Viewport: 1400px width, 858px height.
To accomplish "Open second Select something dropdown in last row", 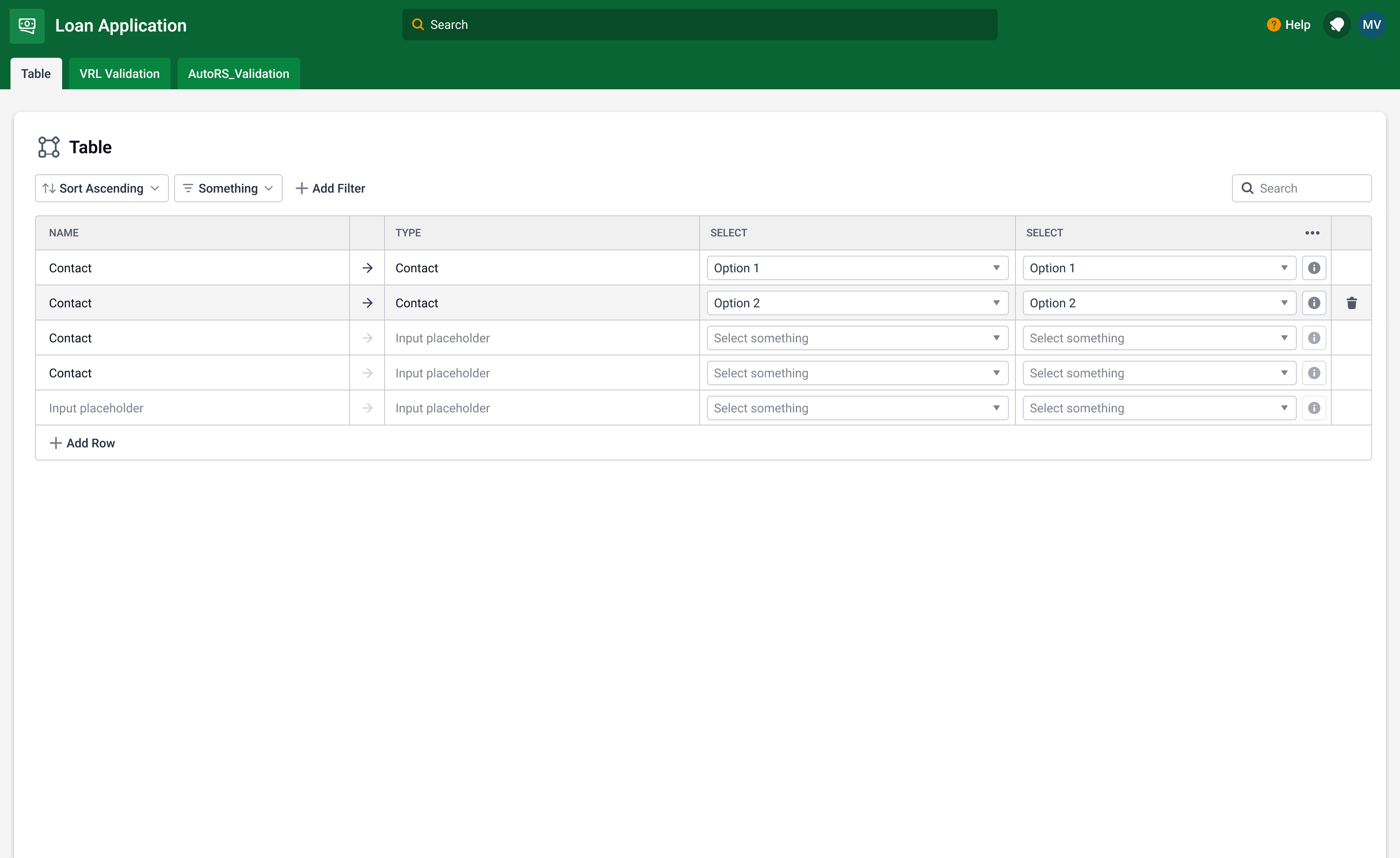I will pyautogui.click(x=1159, y=408).
